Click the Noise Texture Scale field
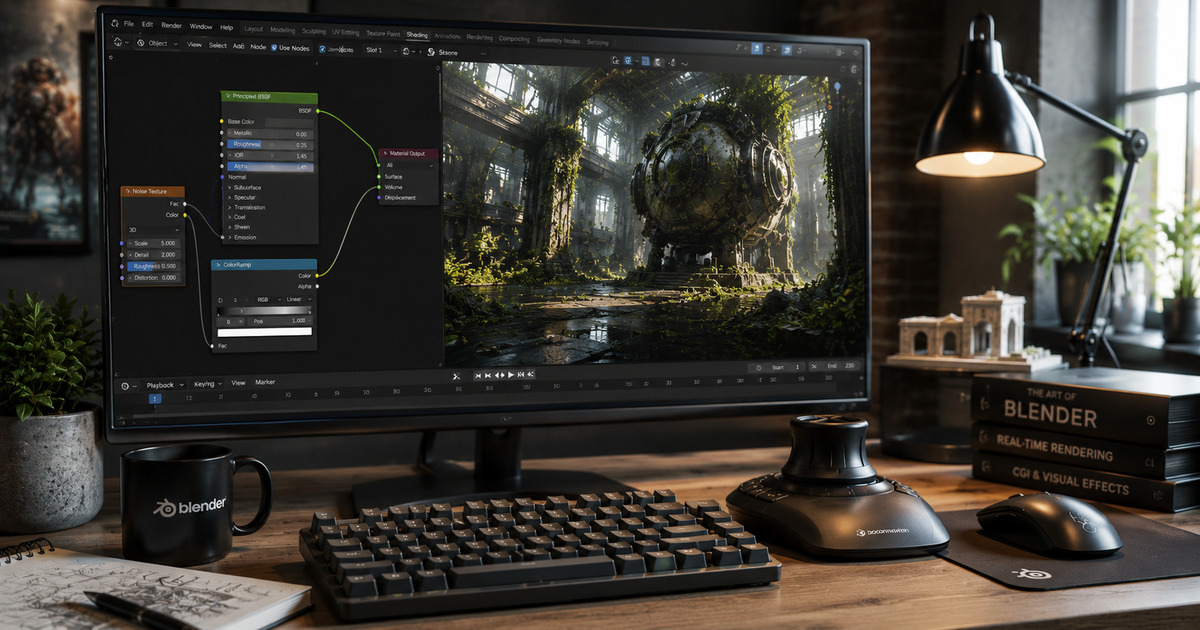 153,243
